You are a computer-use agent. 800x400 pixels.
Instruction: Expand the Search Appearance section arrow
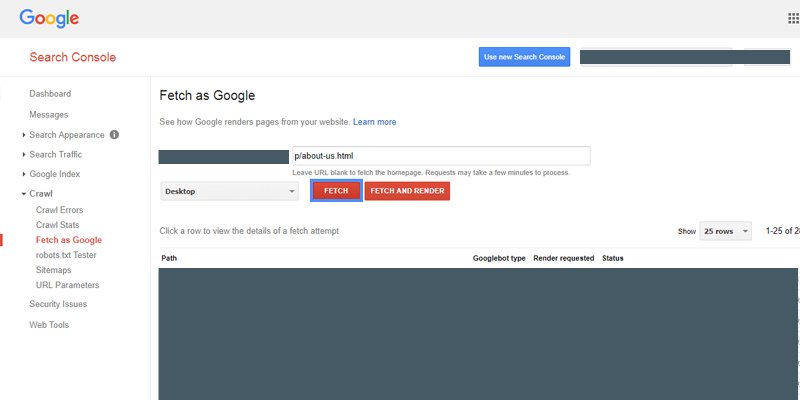coord(24,135)
